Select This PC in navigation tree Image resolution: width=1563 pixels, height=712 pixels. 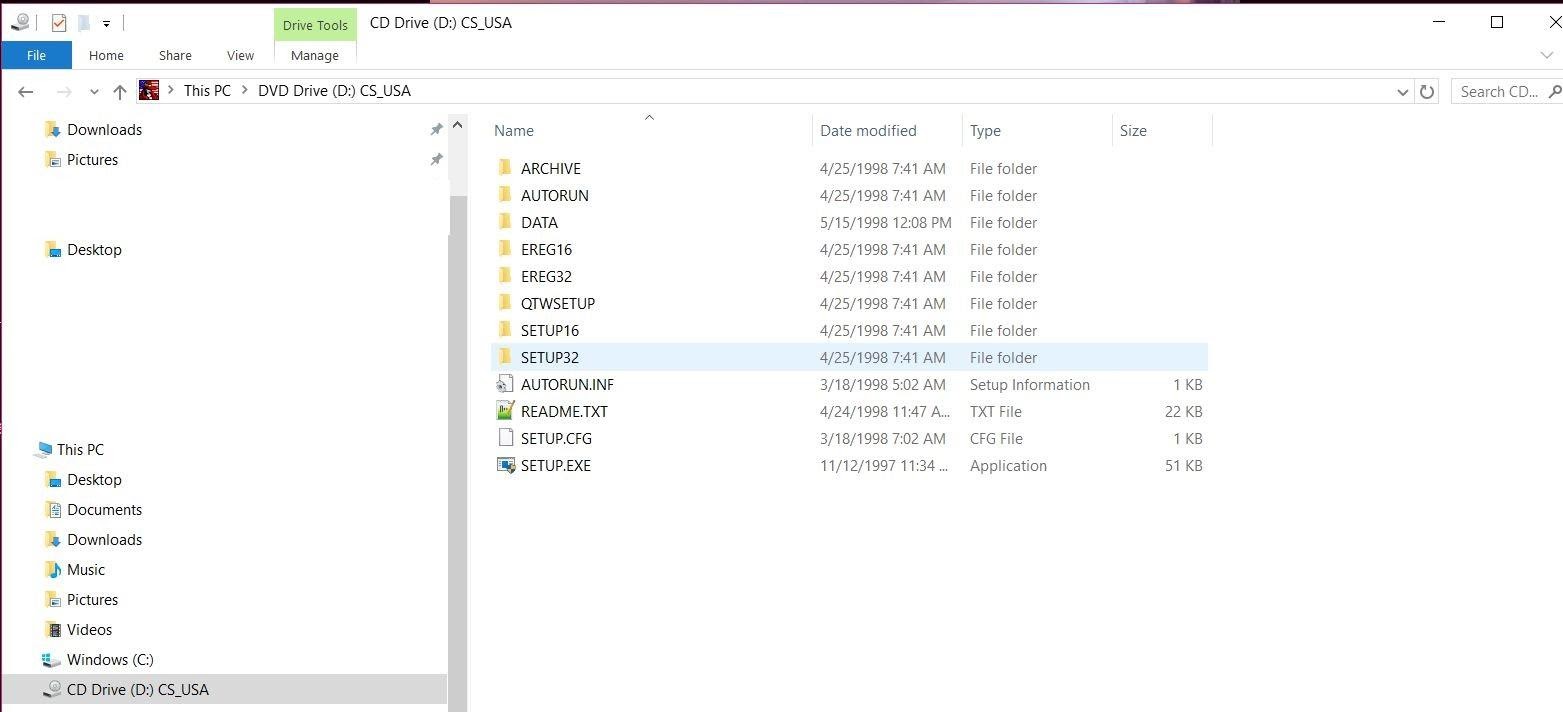click(x=80, y=450)
